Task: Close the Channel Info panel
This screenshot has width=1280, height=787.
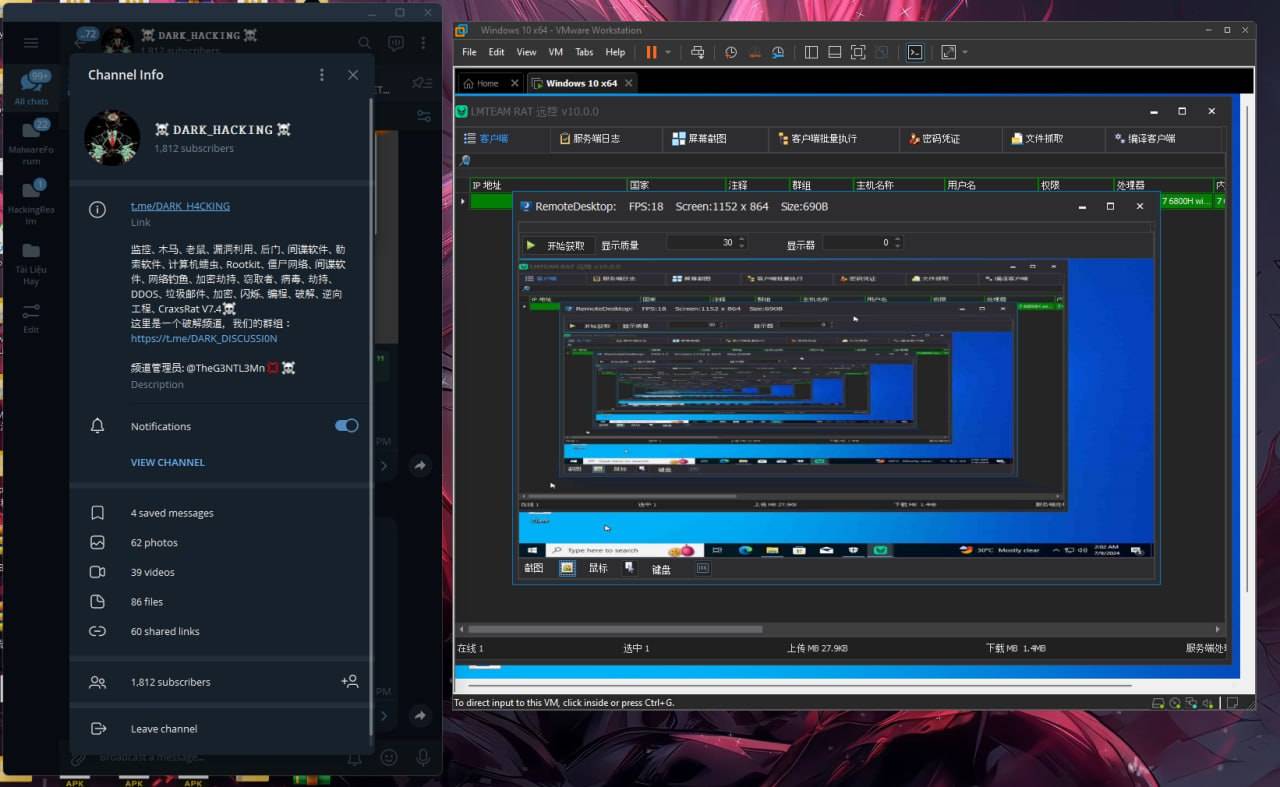Action: coord(353,75)
